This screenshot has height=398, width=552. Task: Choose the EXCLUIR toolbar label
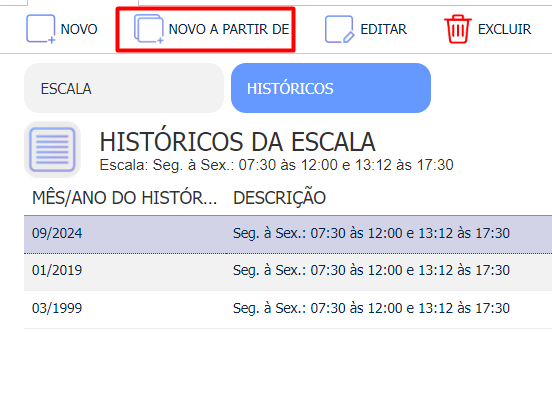click(504, 29)
